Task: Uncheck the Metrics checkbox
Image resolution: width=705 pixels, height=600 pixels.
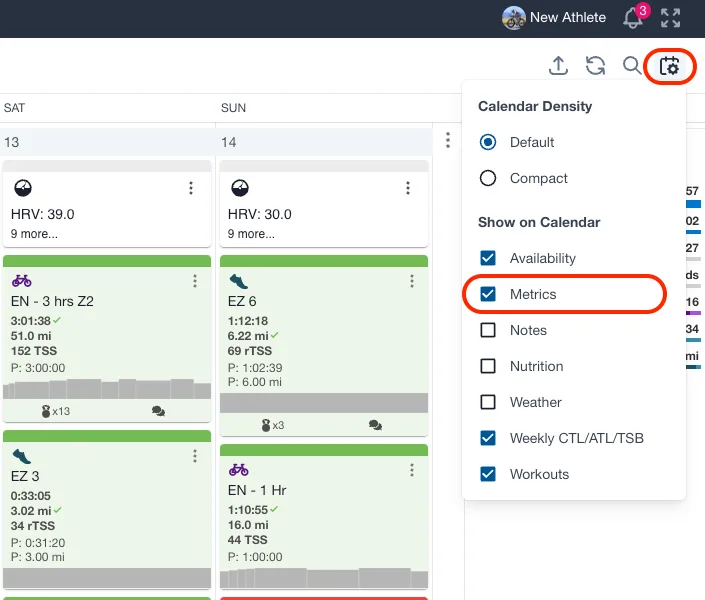Action: pos(488,294)
